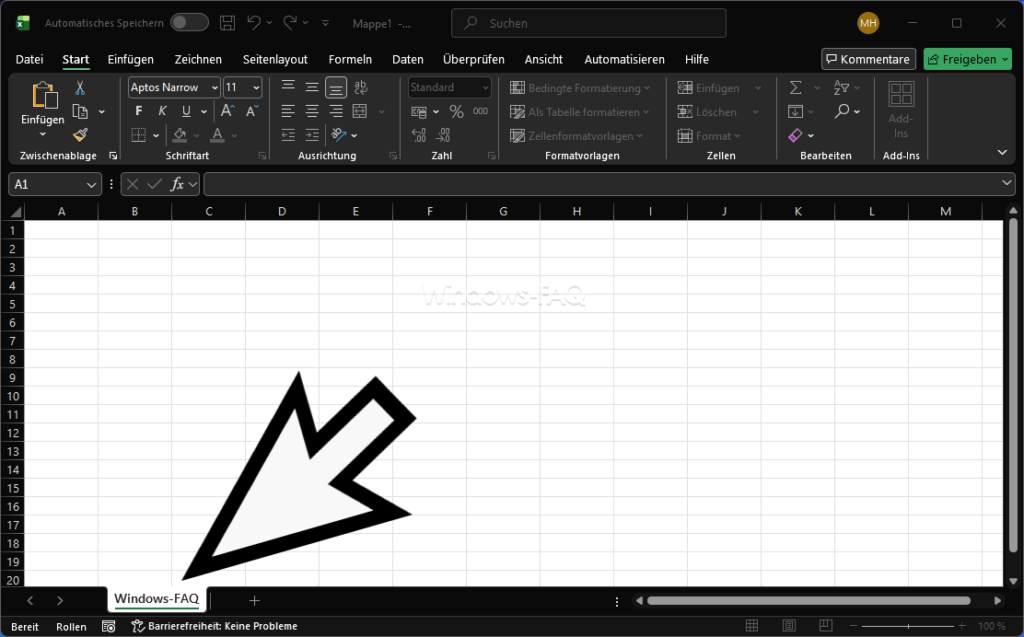This screenshot has width=1024, height=637.
Task: Click the cell borders icon
Action: tap(138, 135)
